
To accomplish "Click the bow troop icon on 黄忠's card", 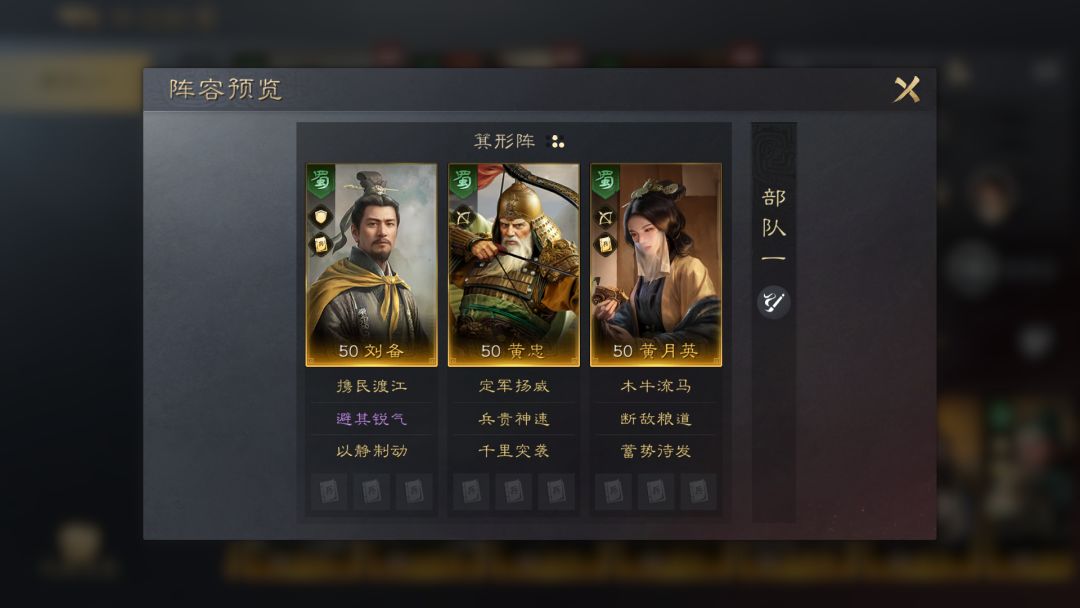I will (x=463, y=218).
